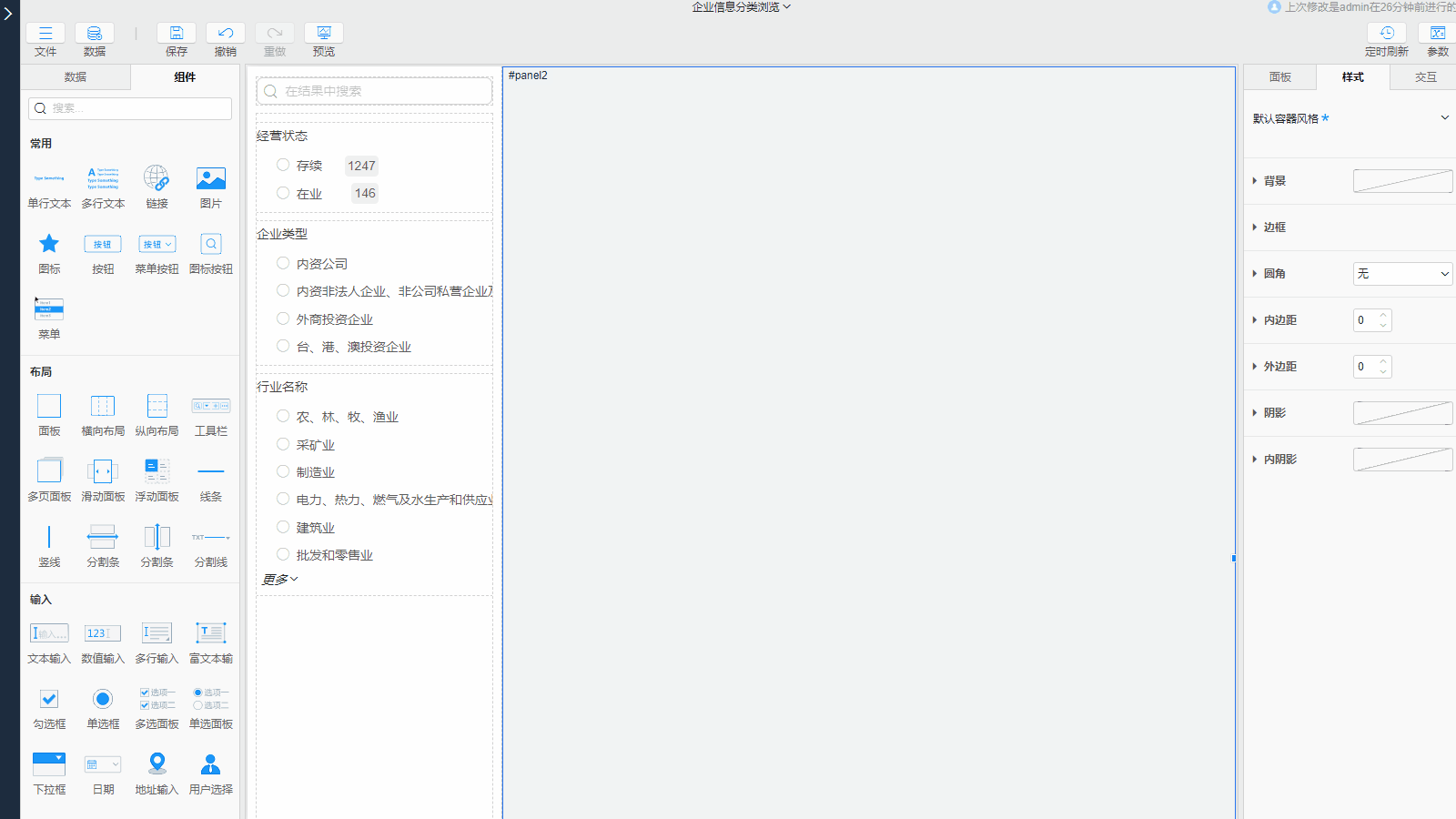Open the Preview (预览) icon

324,34
